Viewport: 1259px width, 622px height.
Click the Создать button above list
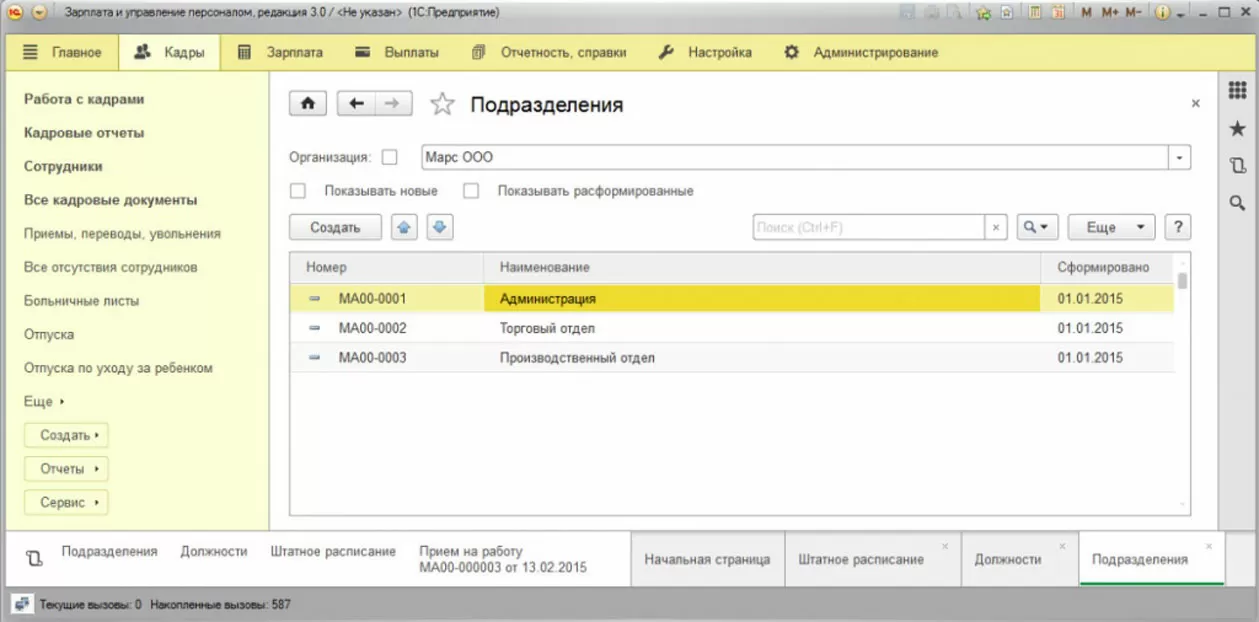click(x=335, y=227)
